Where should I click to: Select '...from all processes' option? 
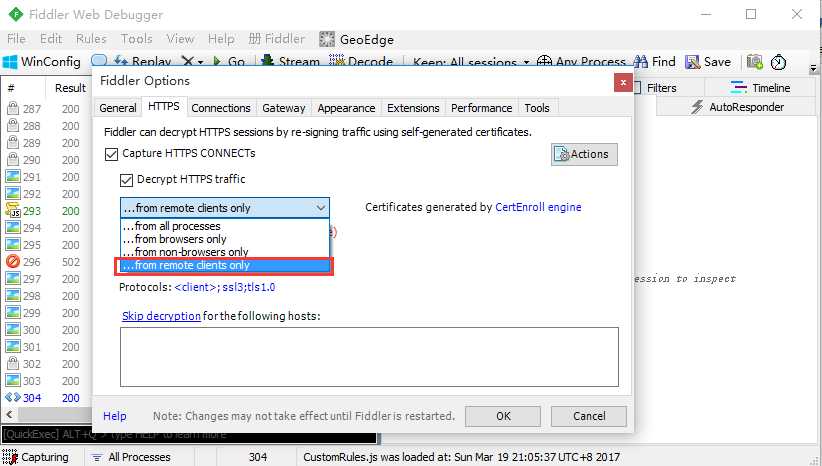click(x=225, y=226)
